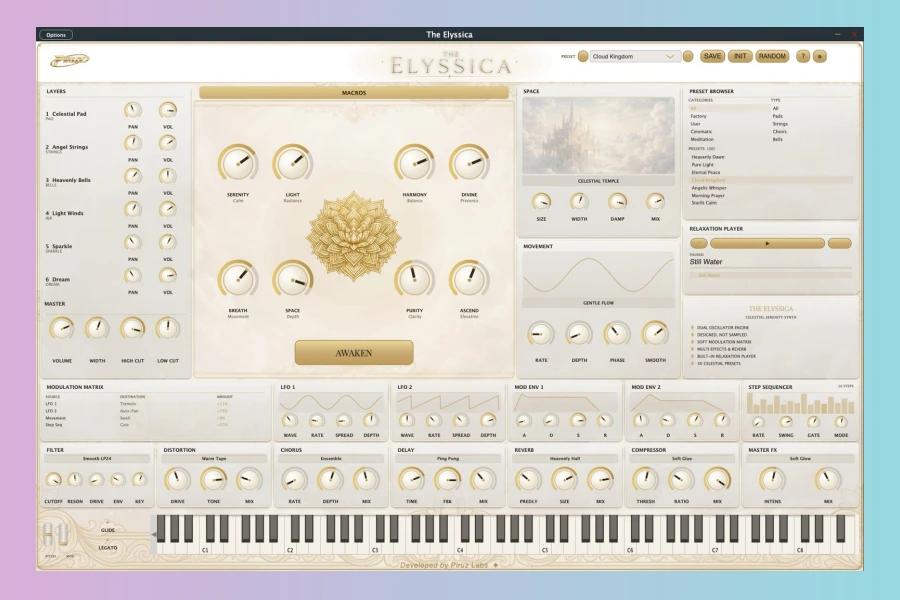This screenshot has width=900, height=600.
Task: Click the Delay TIME knob
Action: point(411,479)
